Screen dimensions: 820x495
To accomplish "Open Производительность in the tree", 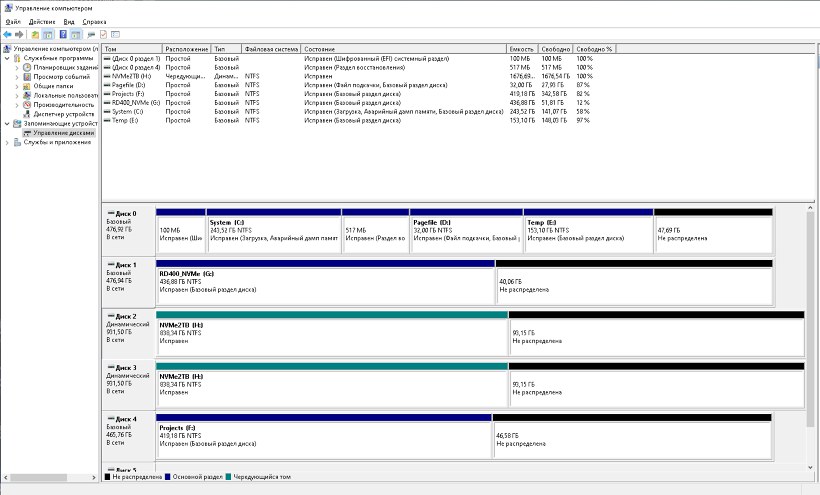I will point(64,104).
